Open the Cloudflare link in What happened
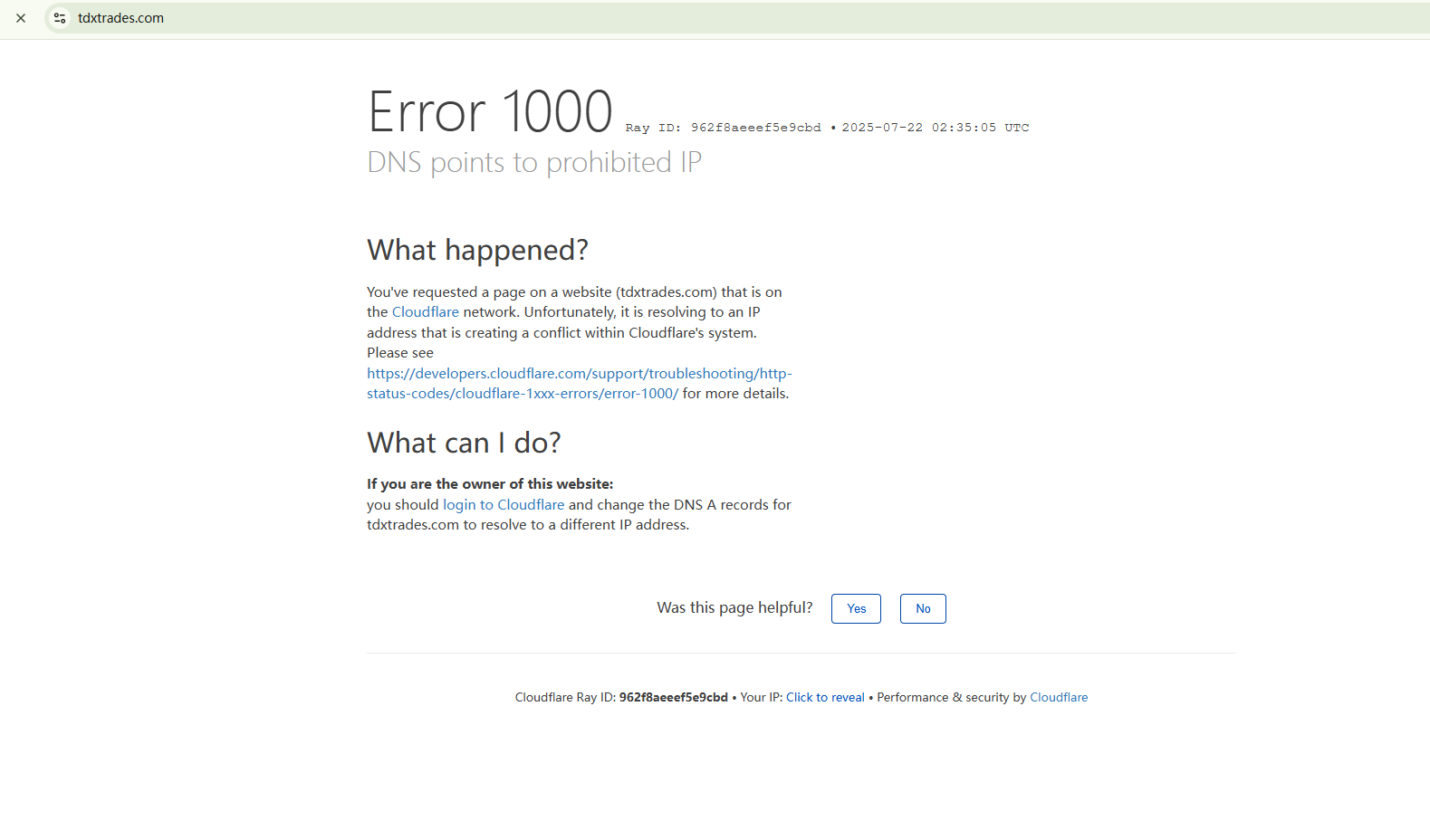Screen dimensions: 1430x840 click(x=426, y=312)
